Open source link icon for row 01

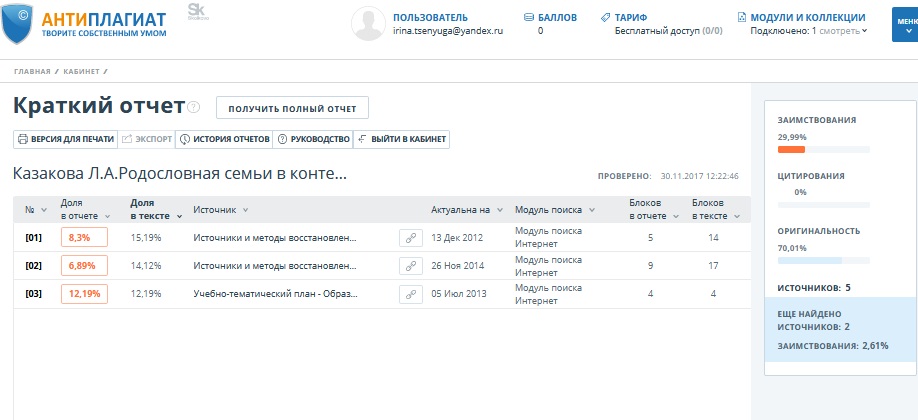410,238
